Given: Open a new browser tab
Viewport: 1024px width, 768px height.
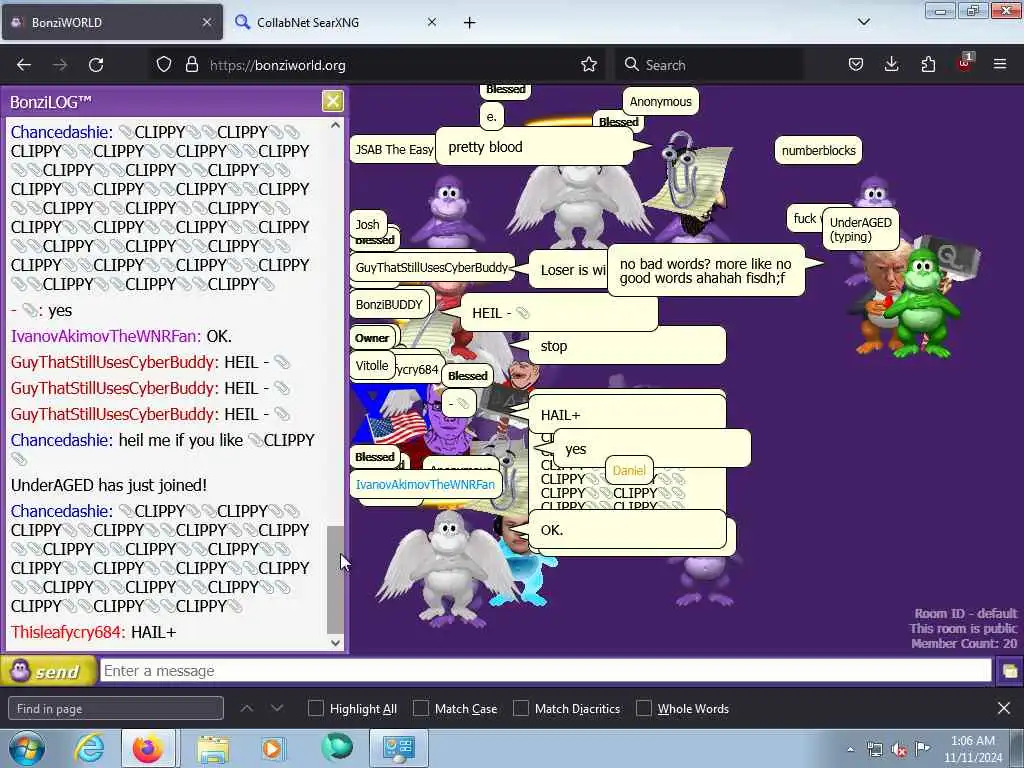Looking at the screenshot, I should (470, 23).
